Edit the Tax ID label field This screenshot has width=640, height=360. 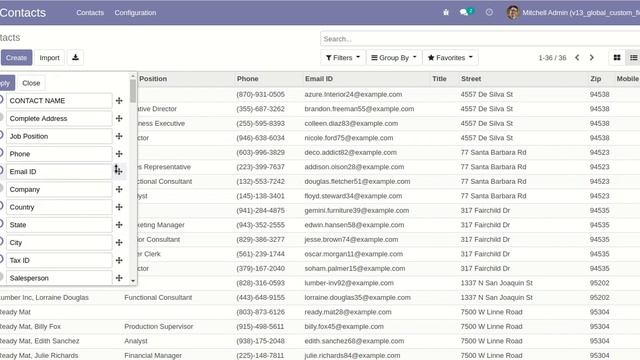(x=59, y=260)
